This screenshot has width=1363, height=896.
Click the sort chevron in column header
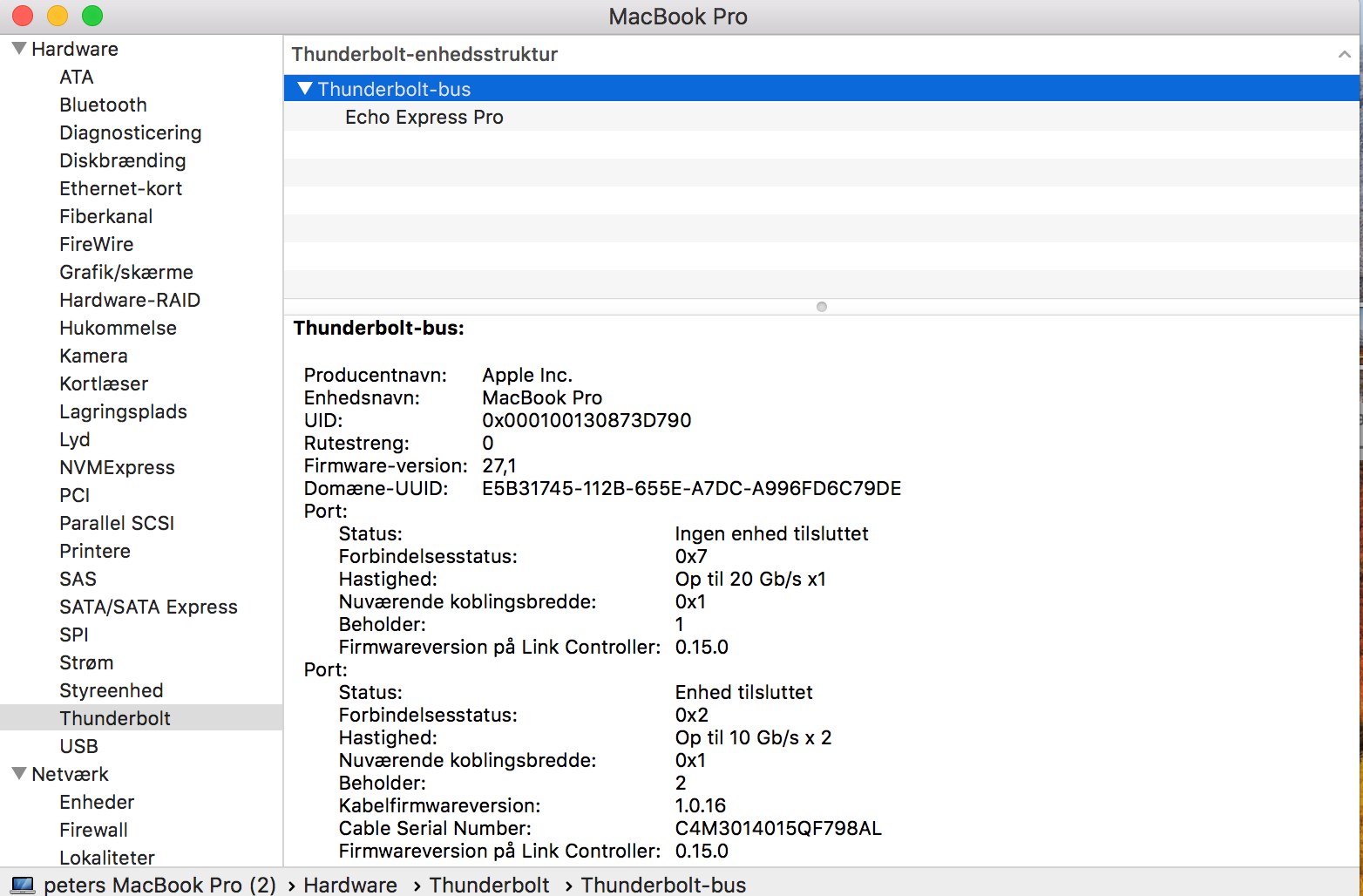pyautogui.click(x=1344, y=54)
